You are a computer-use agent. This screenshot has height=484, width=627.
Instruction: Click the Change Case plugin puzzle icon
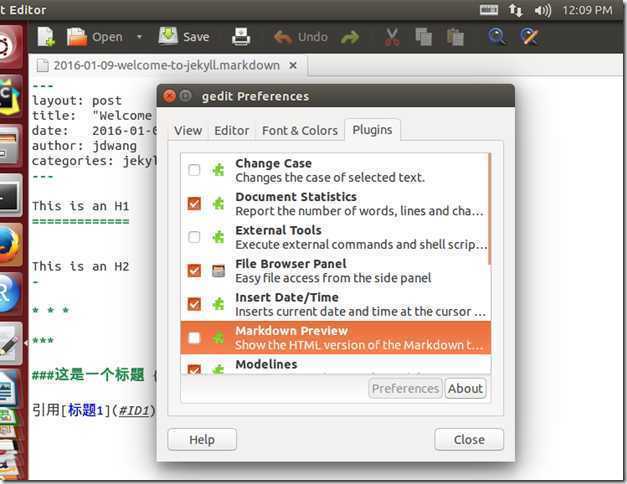[x=218, y=170]
